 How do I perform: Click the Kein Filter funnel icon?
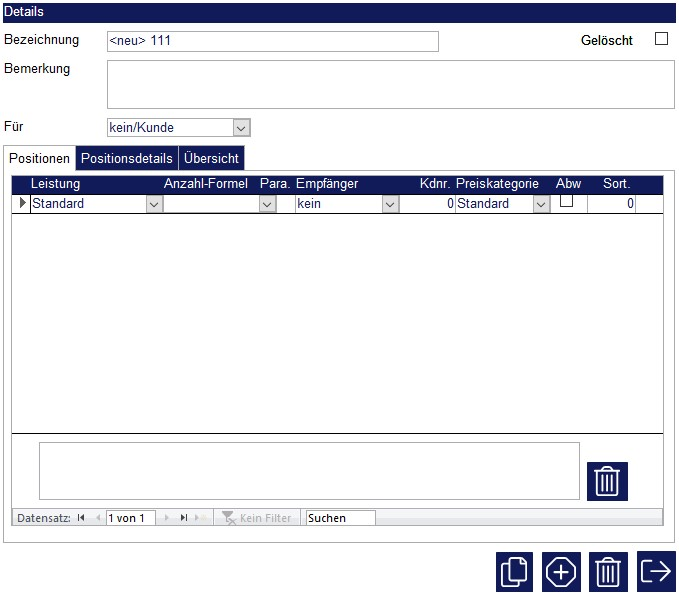229,518
